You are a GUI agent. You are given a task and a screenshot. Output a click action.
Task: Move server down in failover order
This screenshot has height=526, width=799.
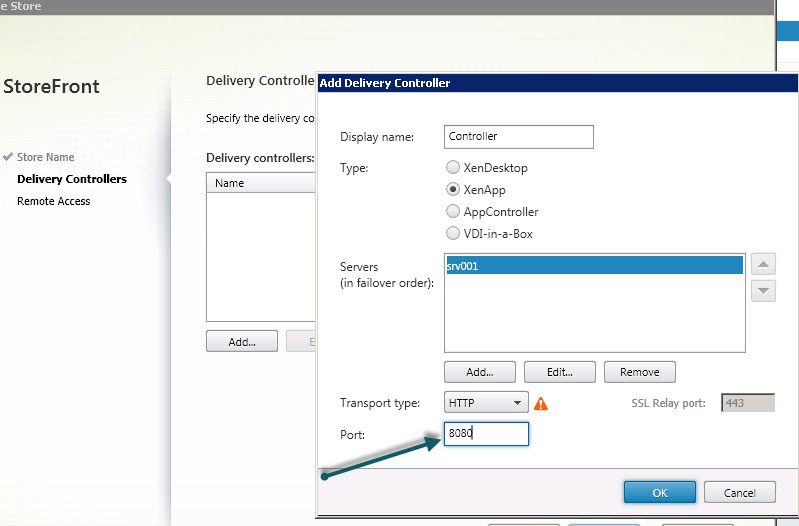click(763, 291)
